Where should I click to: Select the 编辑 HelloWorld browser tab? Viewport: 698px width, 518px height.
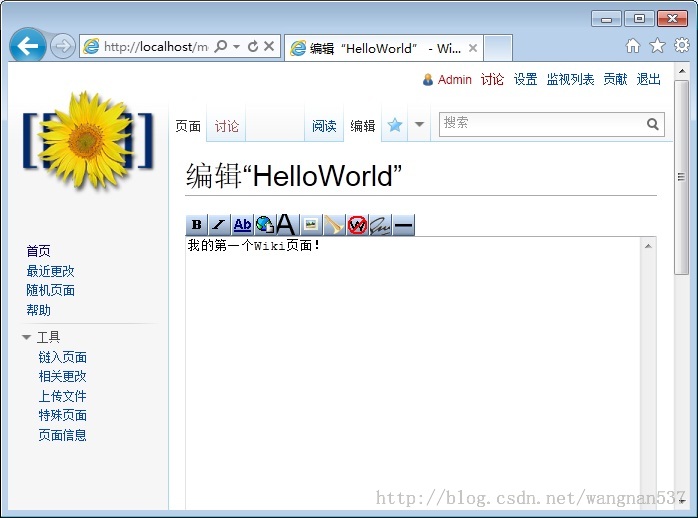[x=383, y=48]
